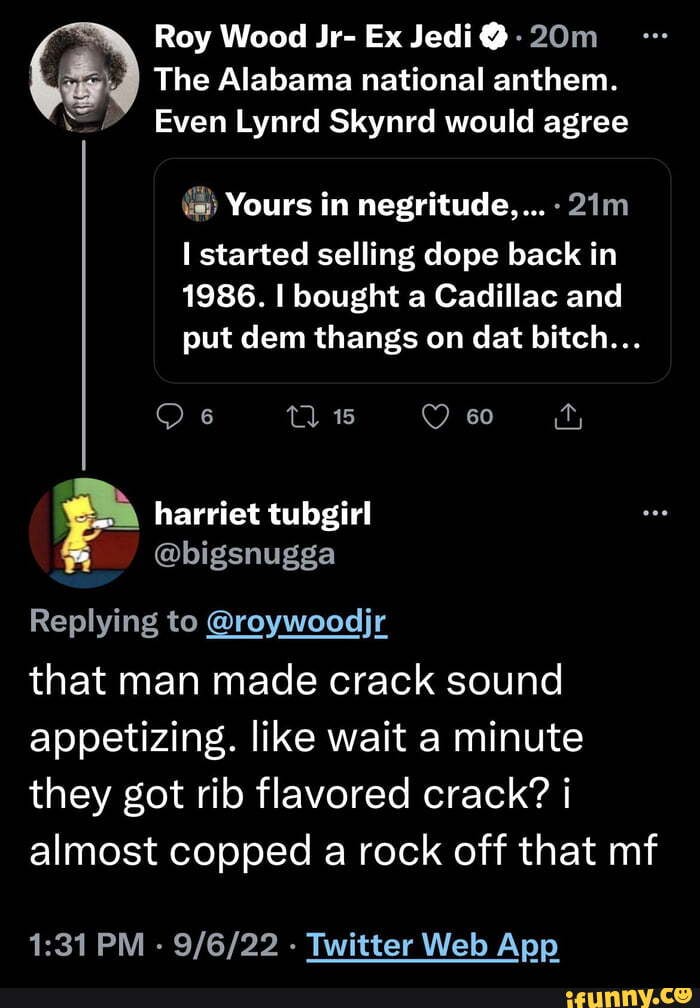This screenshot has height=1008, width=700.
Task: Like Roy Wood Jr's tweet
Action: (x=440, y=419)
